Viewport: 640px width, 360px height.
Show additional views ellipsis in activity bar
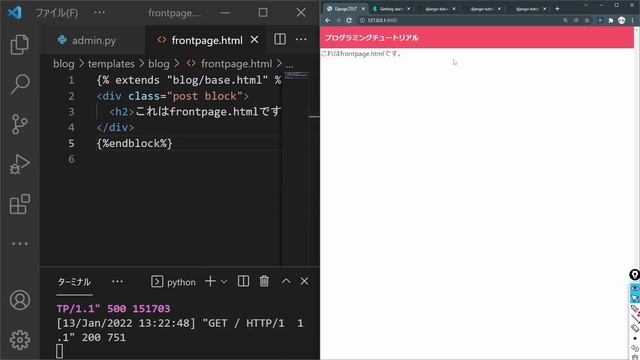click(20, 244)
